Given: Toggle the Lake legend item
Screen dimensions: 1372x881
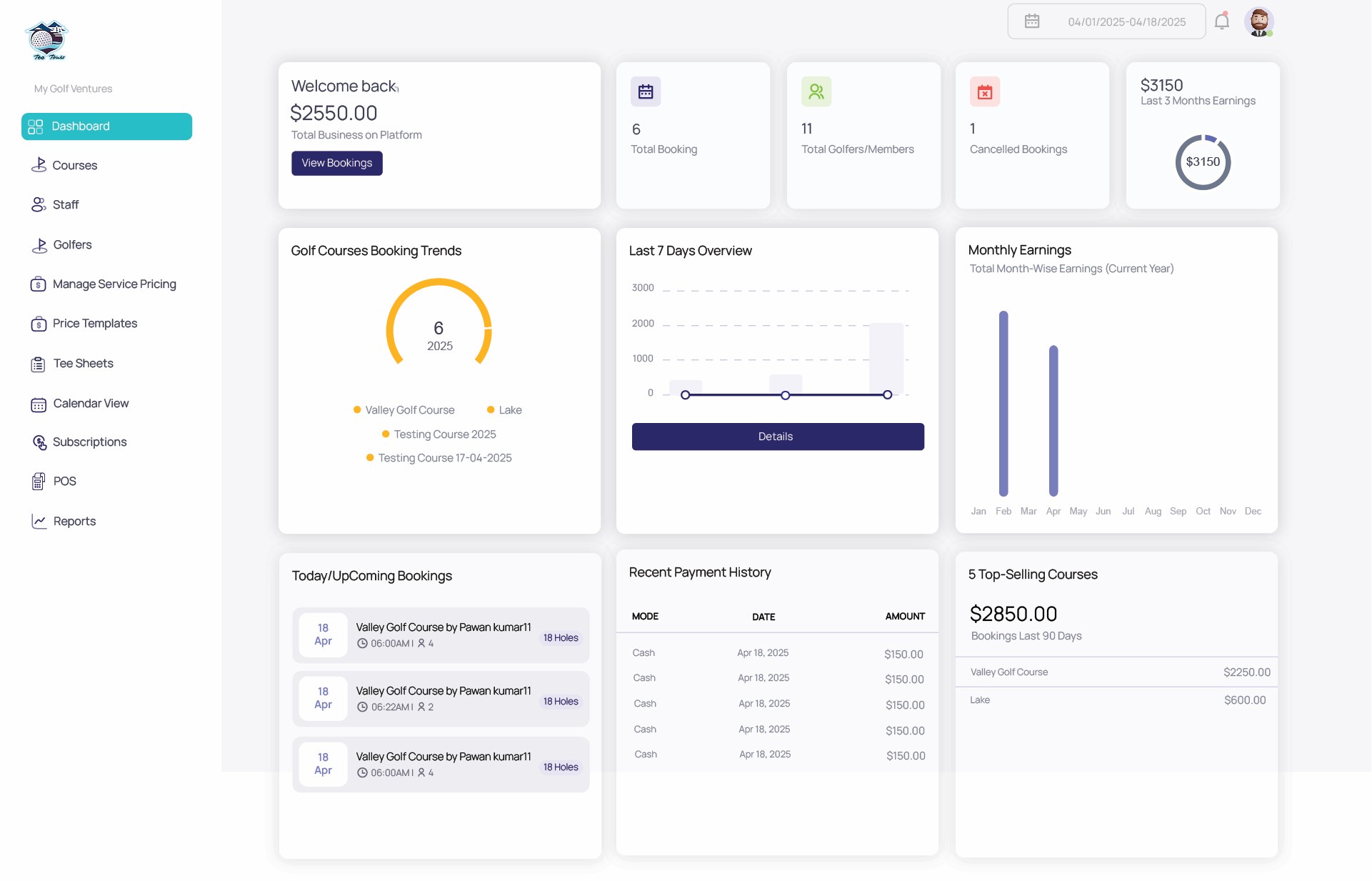Looking at the screenshot, I should tap(510, 410).
